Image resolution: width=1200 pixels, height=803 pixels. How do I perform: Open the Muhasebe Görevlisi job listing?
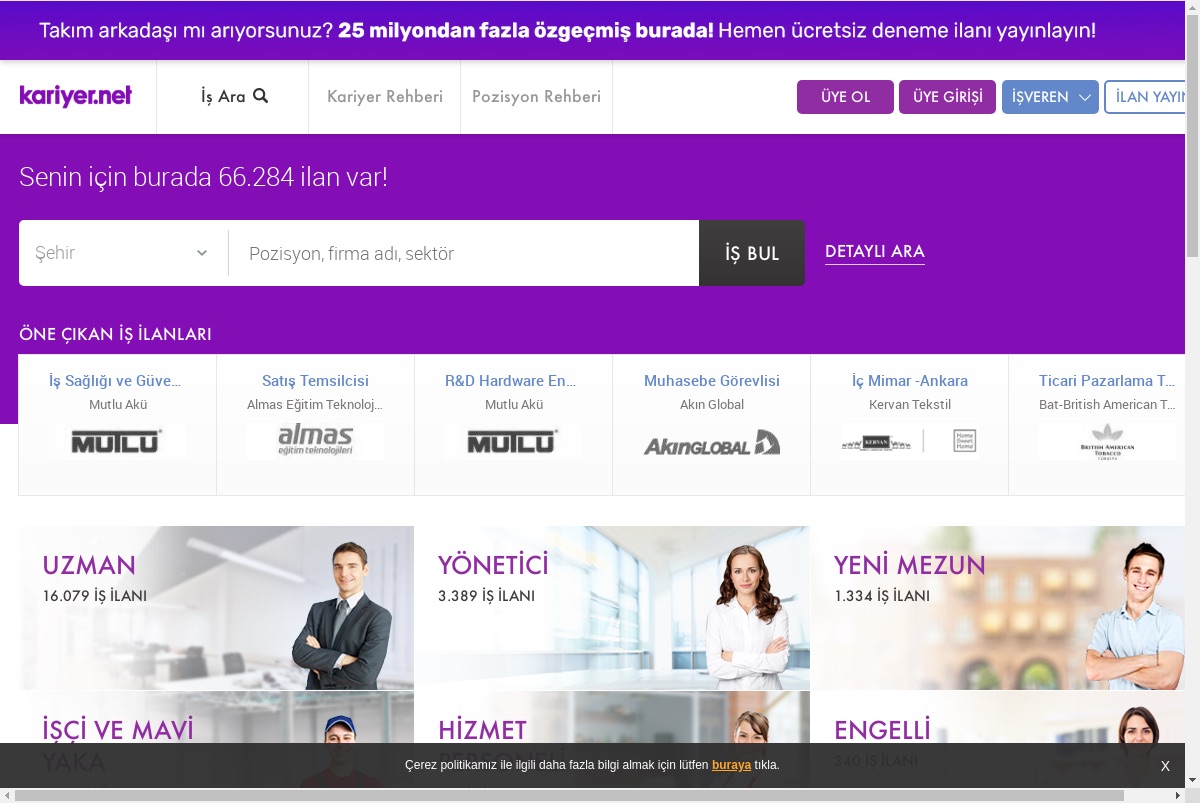(712, 381)
